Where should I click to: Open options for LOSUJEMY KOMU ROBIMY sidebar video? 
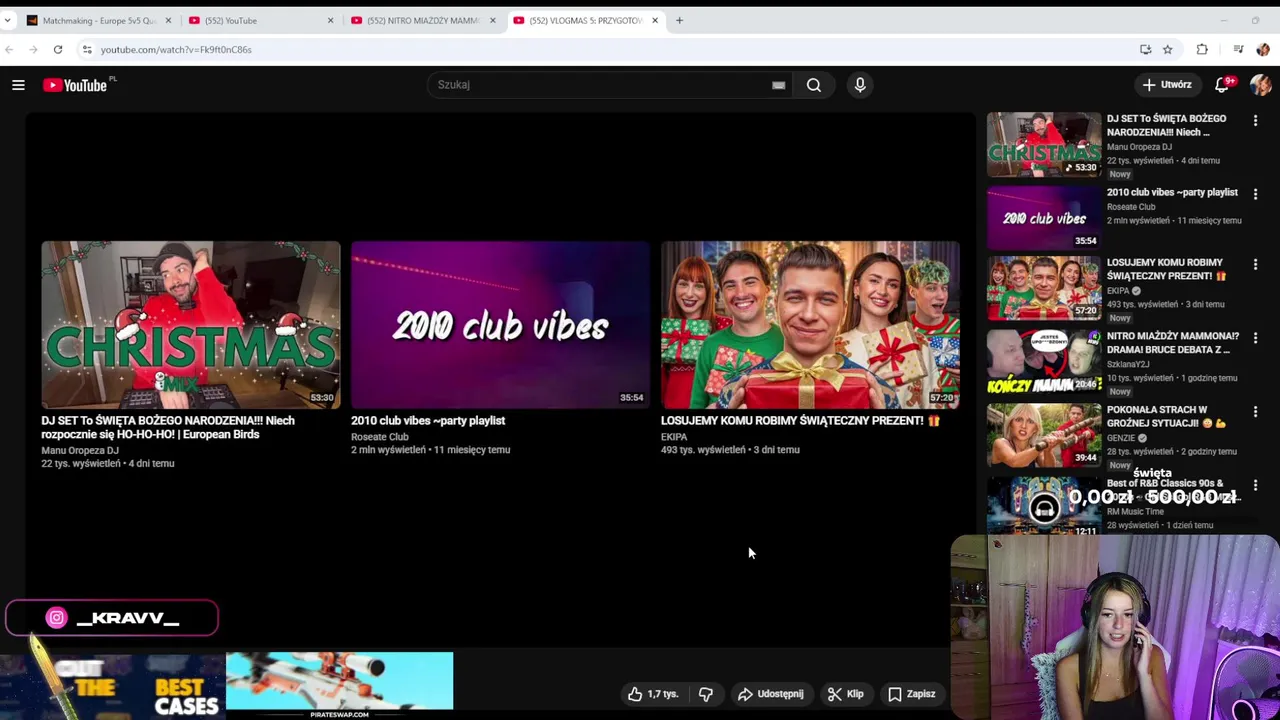(x=1255, y=265)
